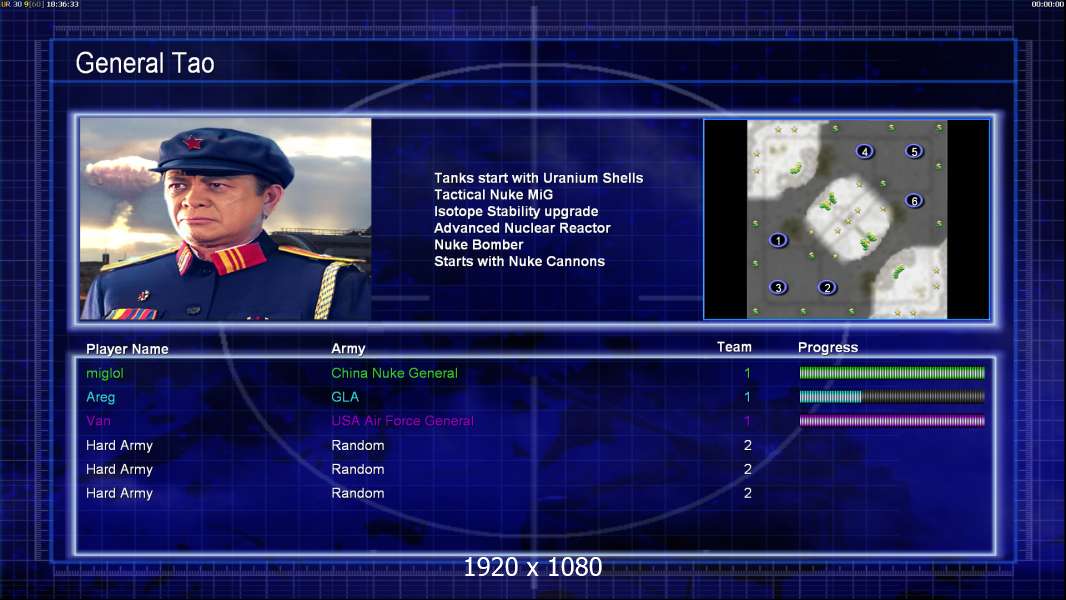Click start position marker 3 on minimap

[x=778, y=287]
